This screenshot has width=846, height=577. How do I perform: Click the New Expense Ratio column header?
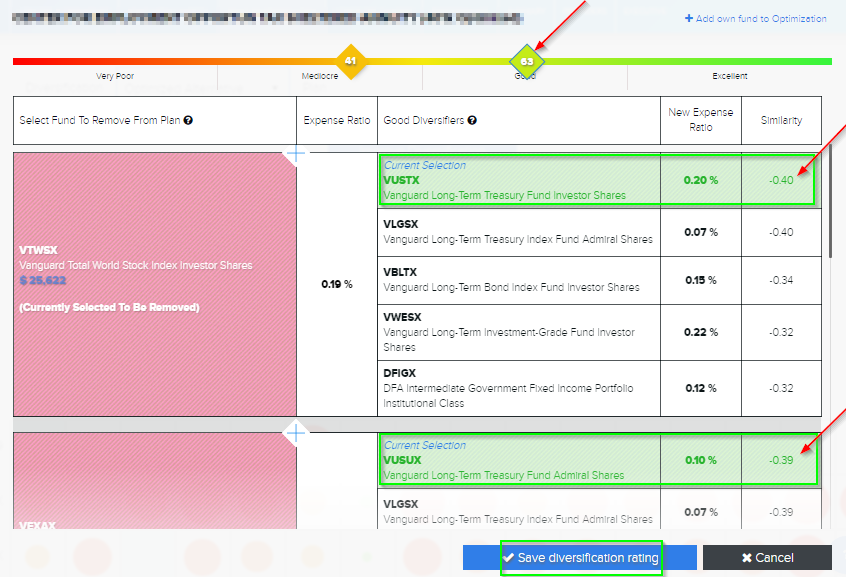tap(700, 120)
